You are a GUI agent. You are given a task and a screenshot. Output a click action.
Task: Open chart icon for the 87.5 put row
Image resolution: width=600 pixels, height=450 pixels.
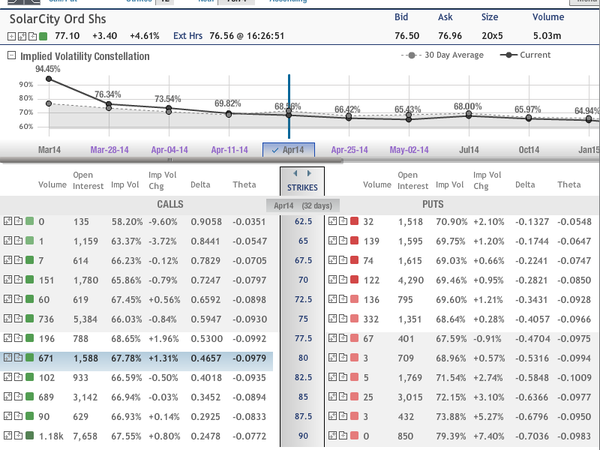333,416
